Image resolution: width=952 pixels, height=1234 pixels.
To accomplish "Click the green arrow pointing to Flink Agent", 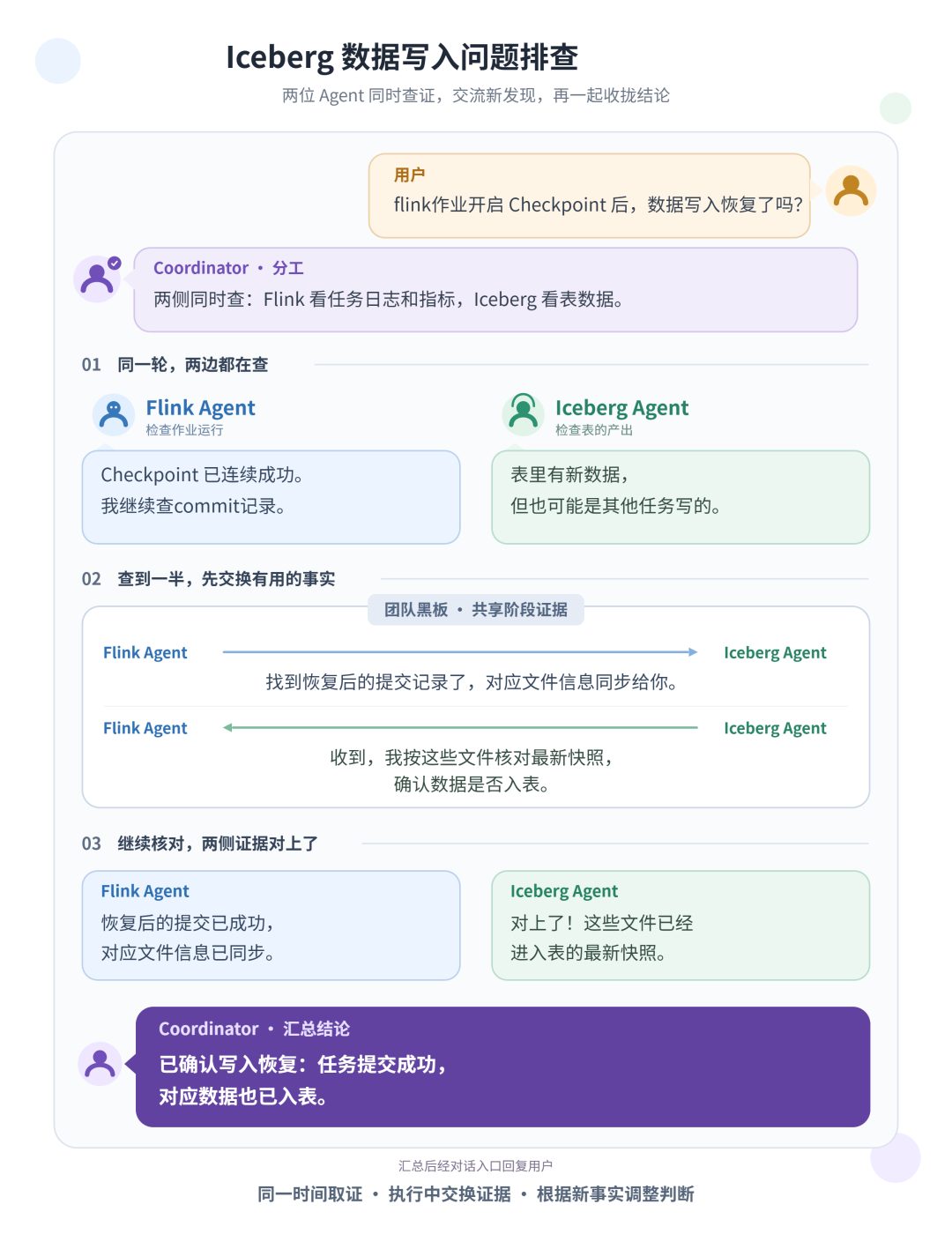I will [x=460, y=728].
